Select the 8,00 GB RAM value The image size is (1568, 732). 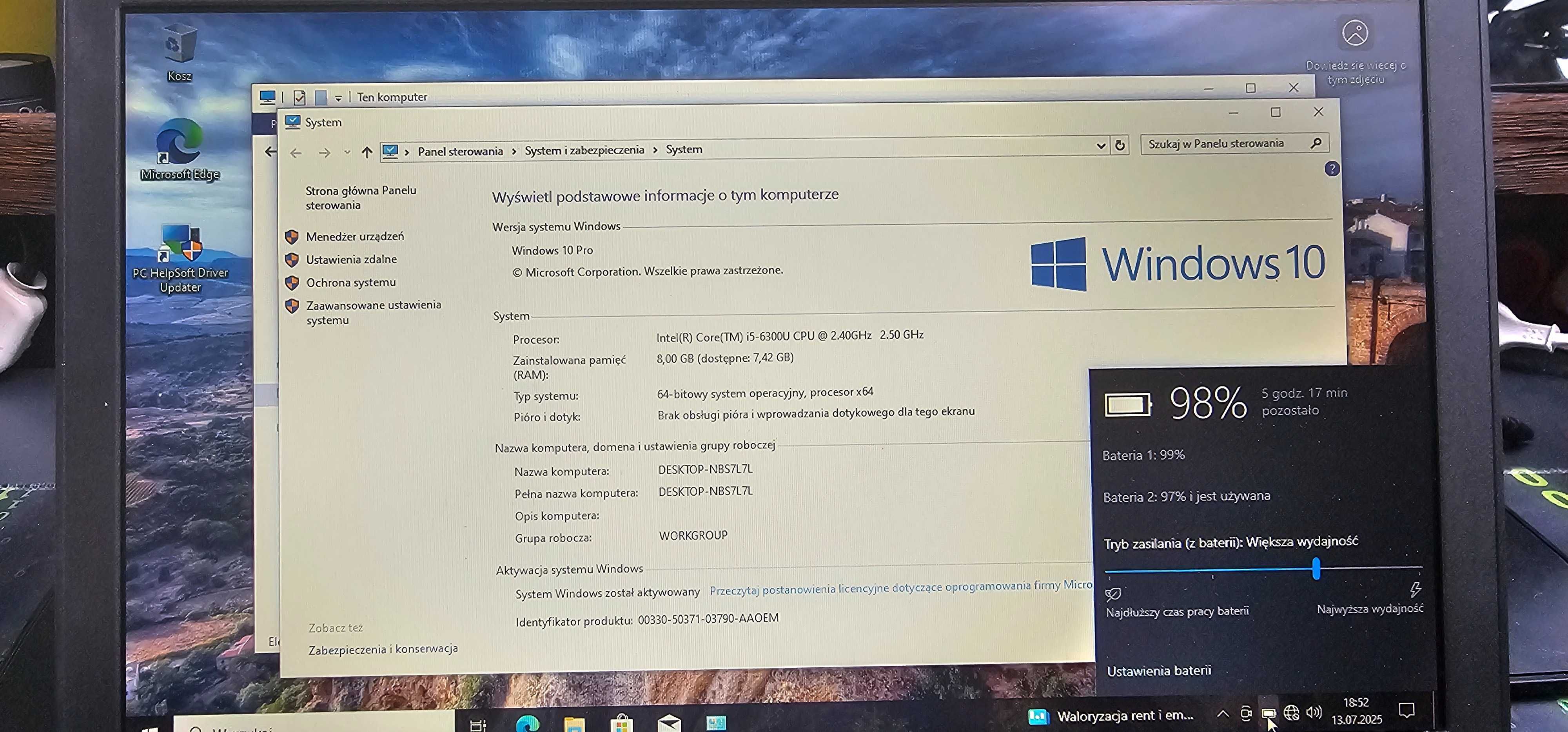(724, 358)
